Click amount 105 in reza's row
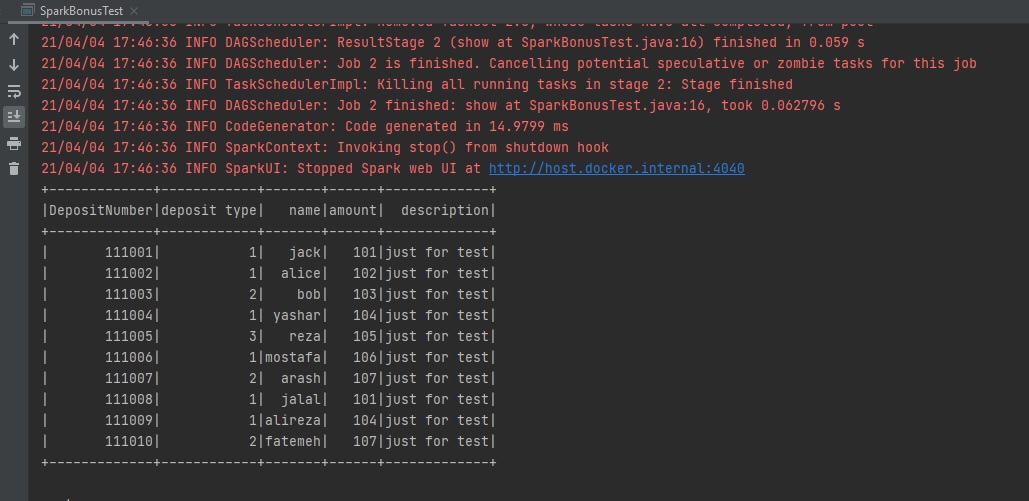Image resolution: width=1029 pixels, height=501 pixels. pos(365,336)
